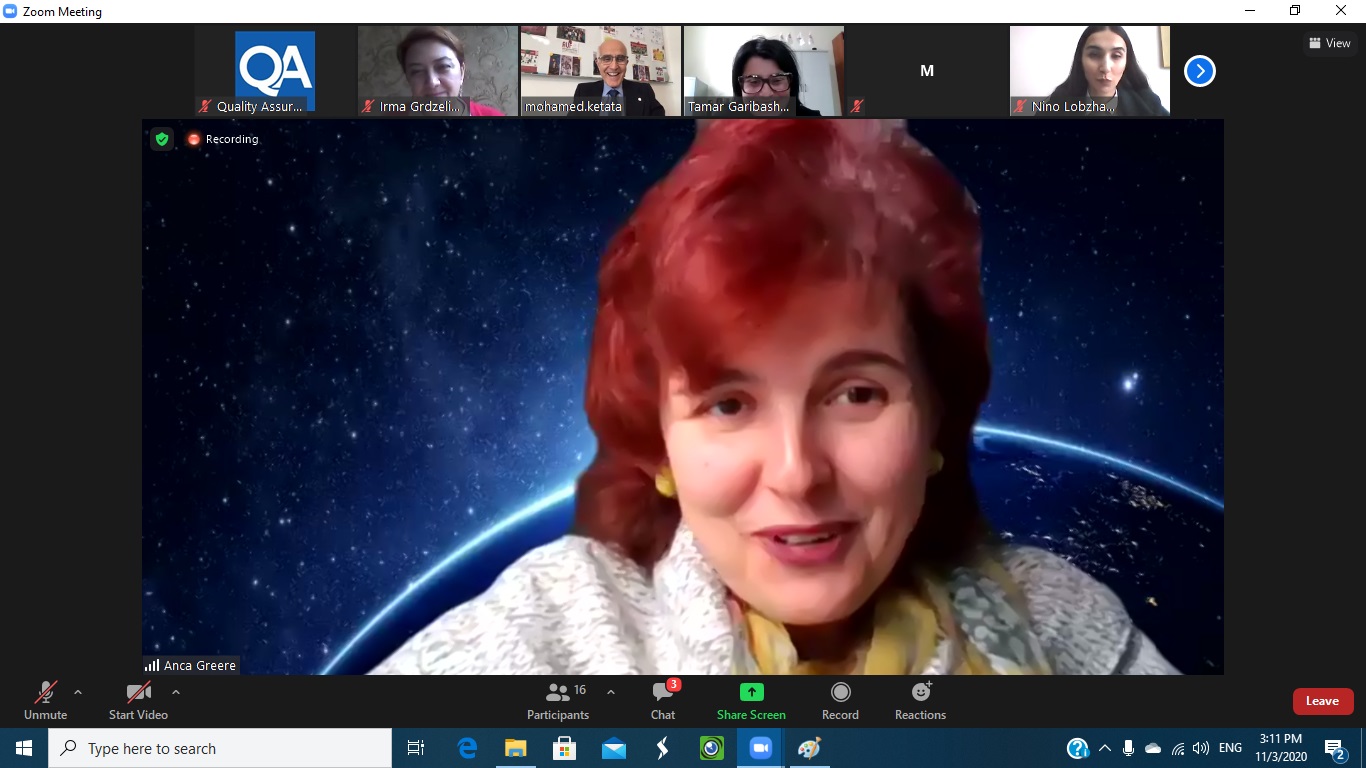Open the Windows Start menu
This screenshot has width=1366, height=768.
(x=24, y=748)
